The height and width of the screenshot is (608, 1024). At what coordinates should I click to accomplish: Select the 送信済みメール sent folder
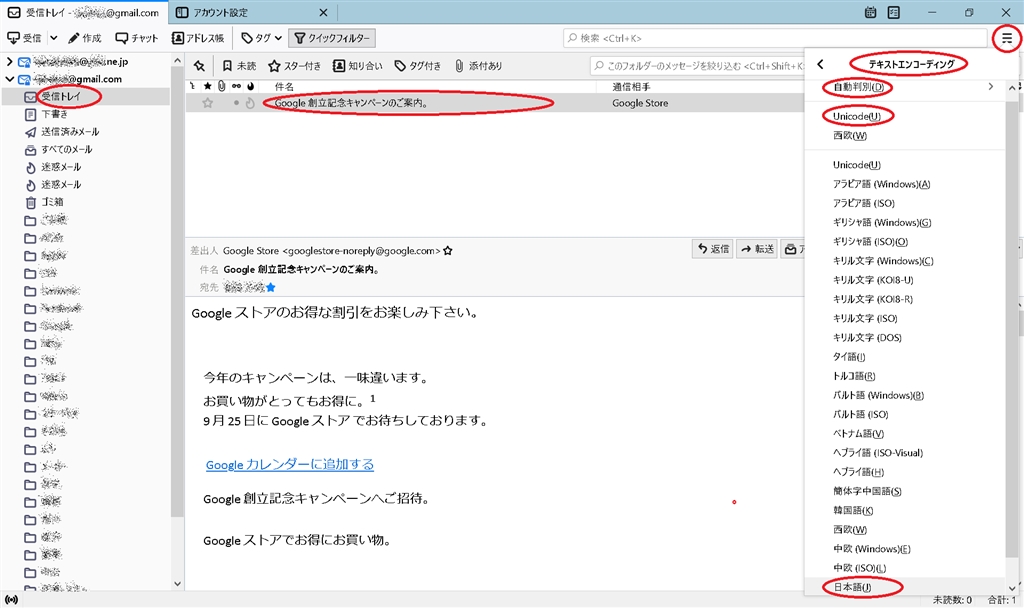point(70,132)
